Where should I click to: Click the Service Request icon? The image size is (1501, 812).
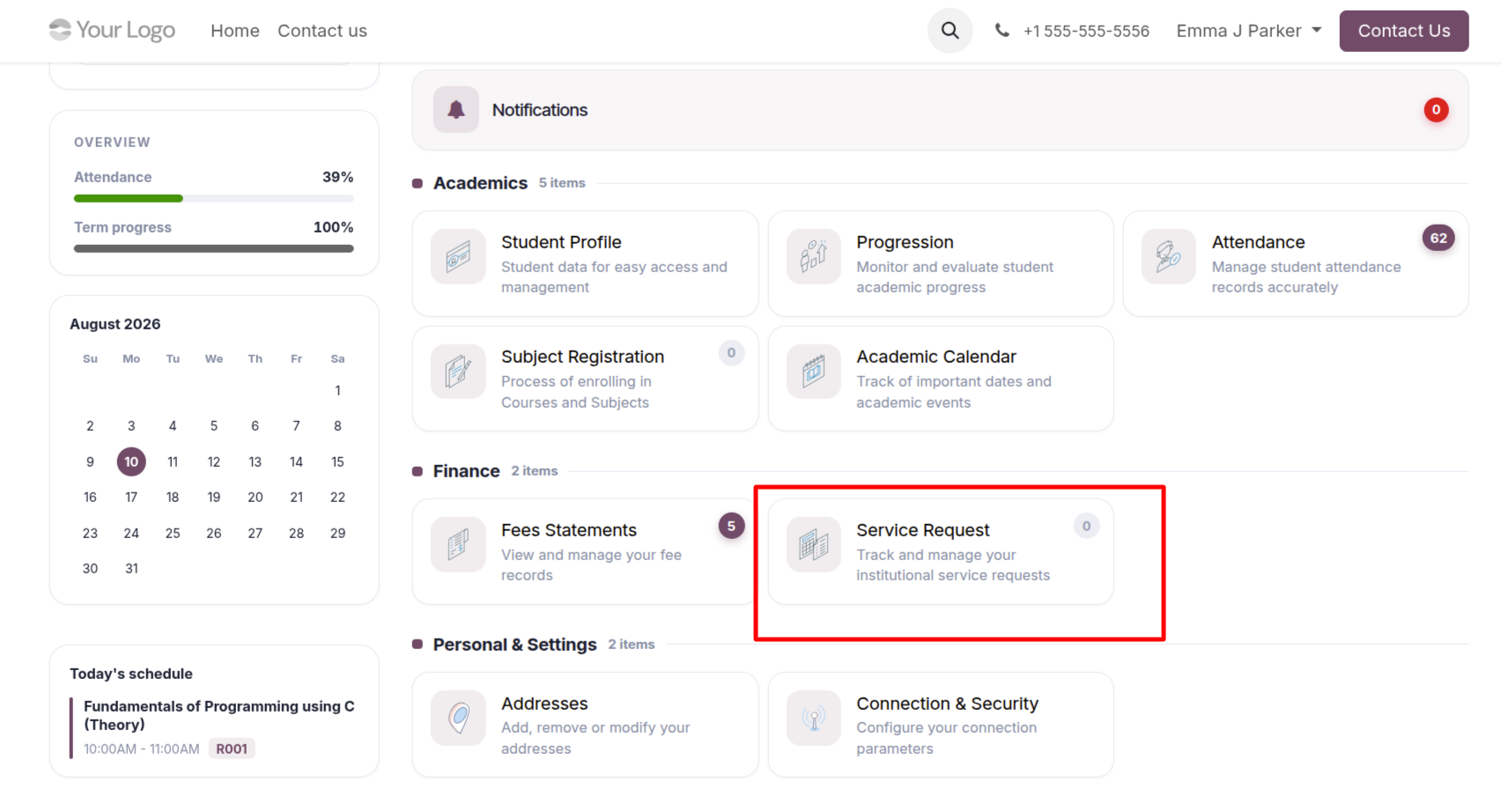(x=813, y=544)
